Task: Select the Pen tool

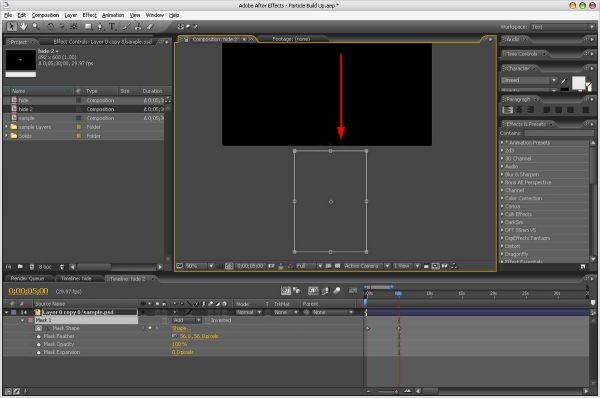Action: tap(100, 26)
